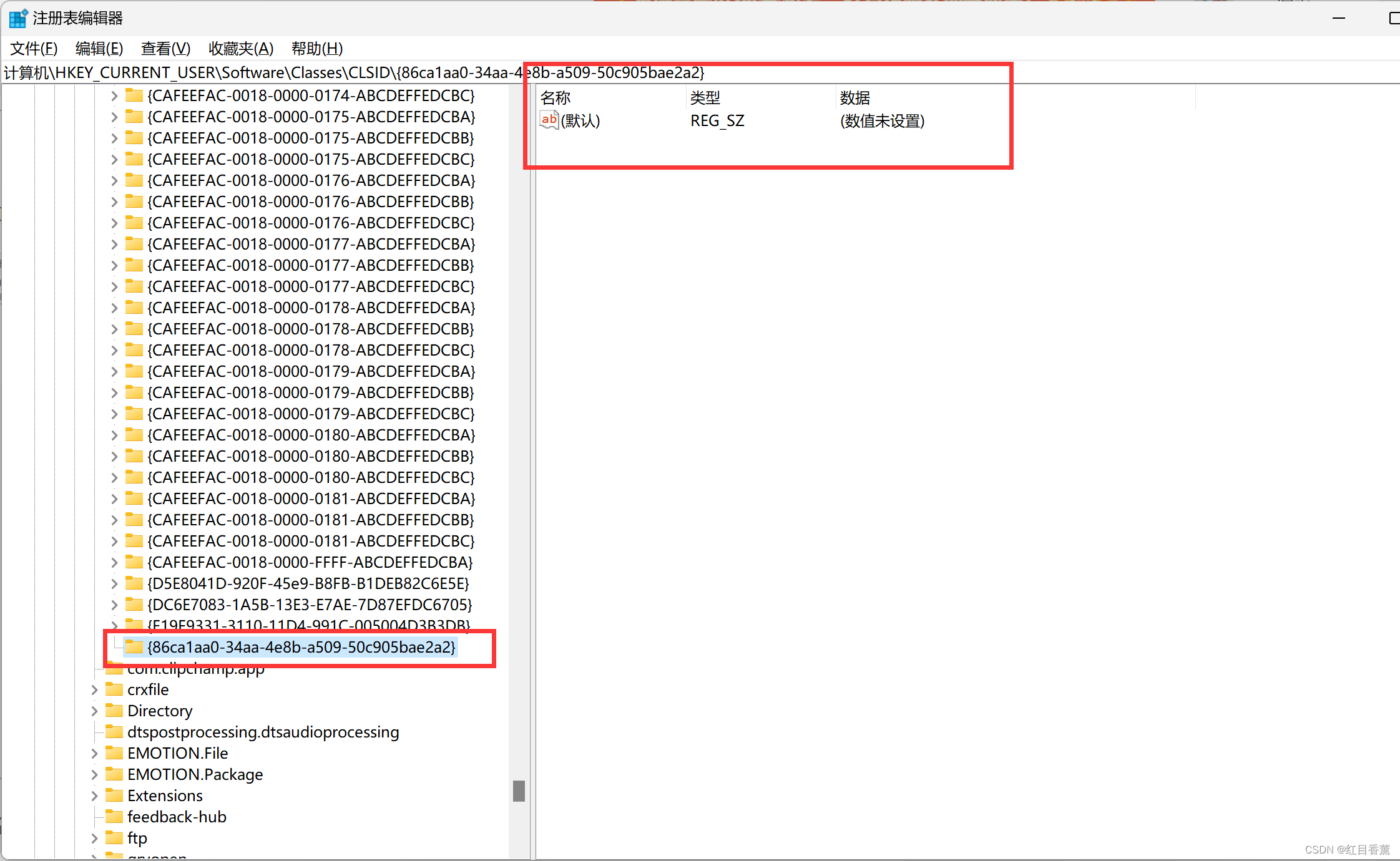Expand the {CAFEEFAC-0018-0000-0174-ABCDEFFEDCBC} key
The width and height of the screenshot is (1400, 861).
114,96
